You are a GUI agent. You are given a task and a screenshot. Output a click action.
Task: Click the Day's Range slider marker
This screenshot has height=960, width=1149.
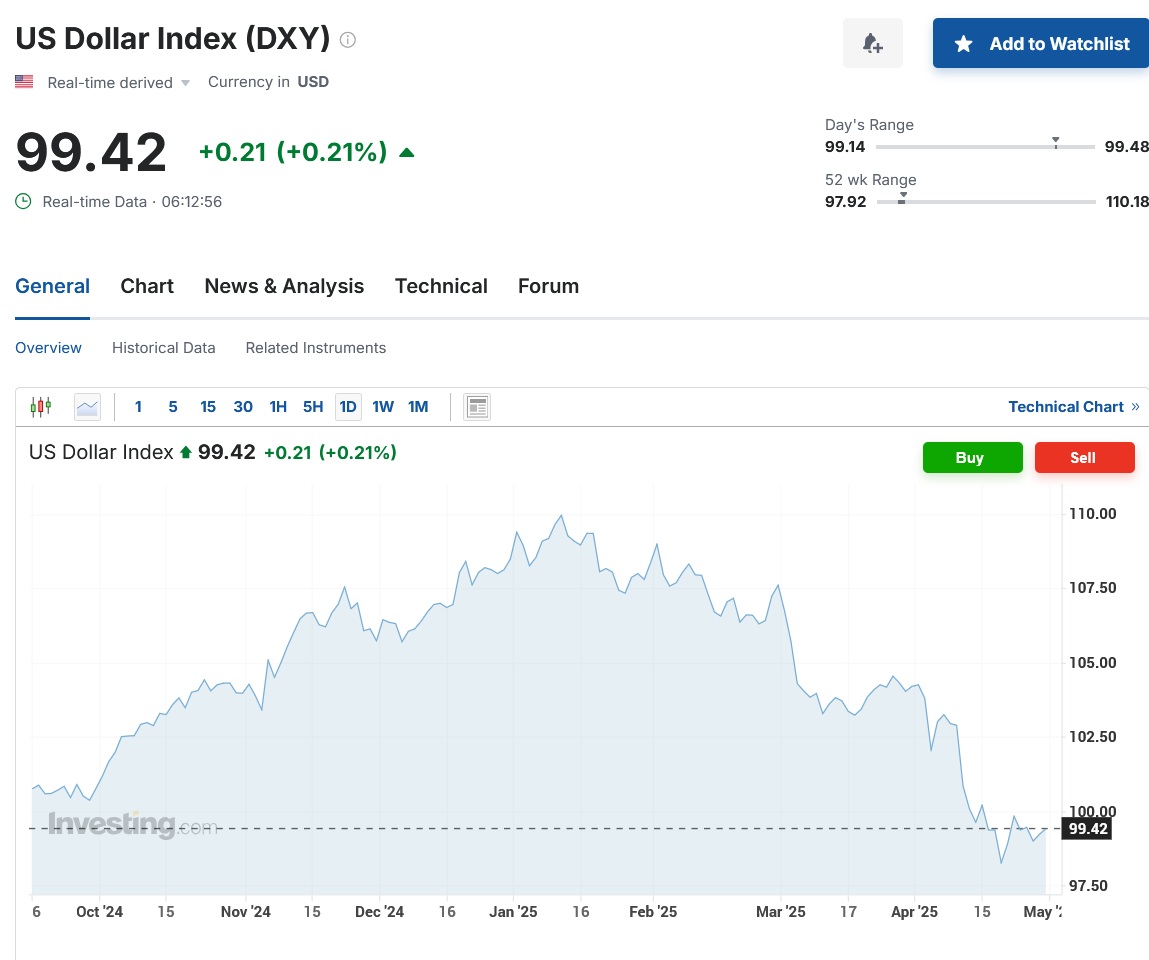[1056, 143]
